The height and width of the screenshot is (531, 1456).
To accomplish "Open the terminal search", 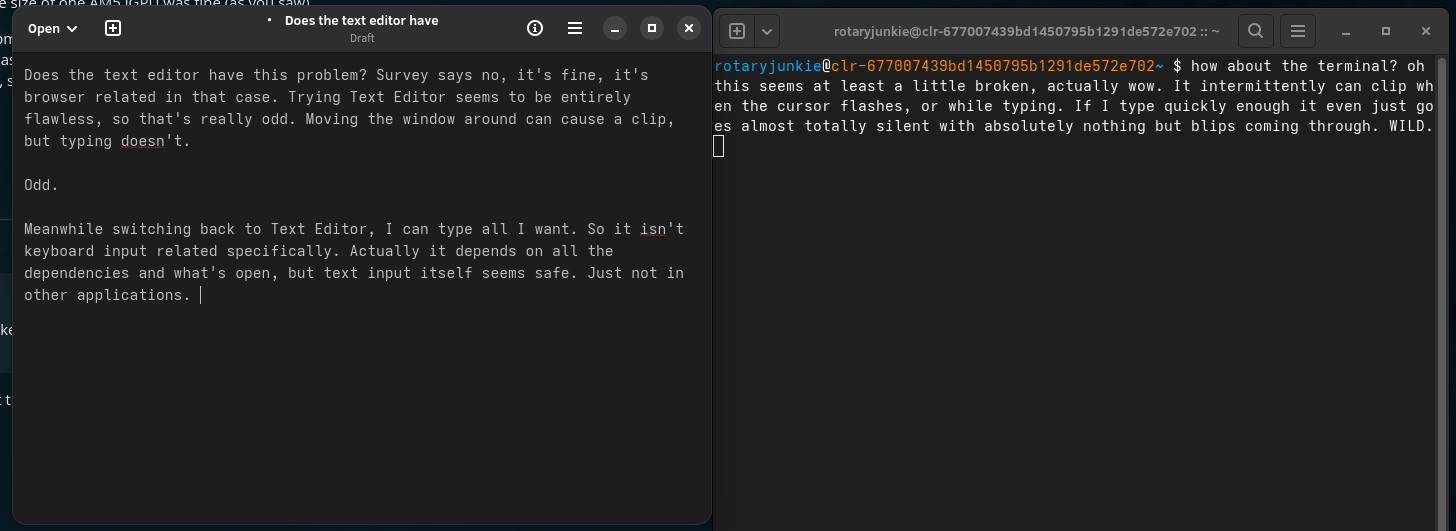I will pos(1256,31).
